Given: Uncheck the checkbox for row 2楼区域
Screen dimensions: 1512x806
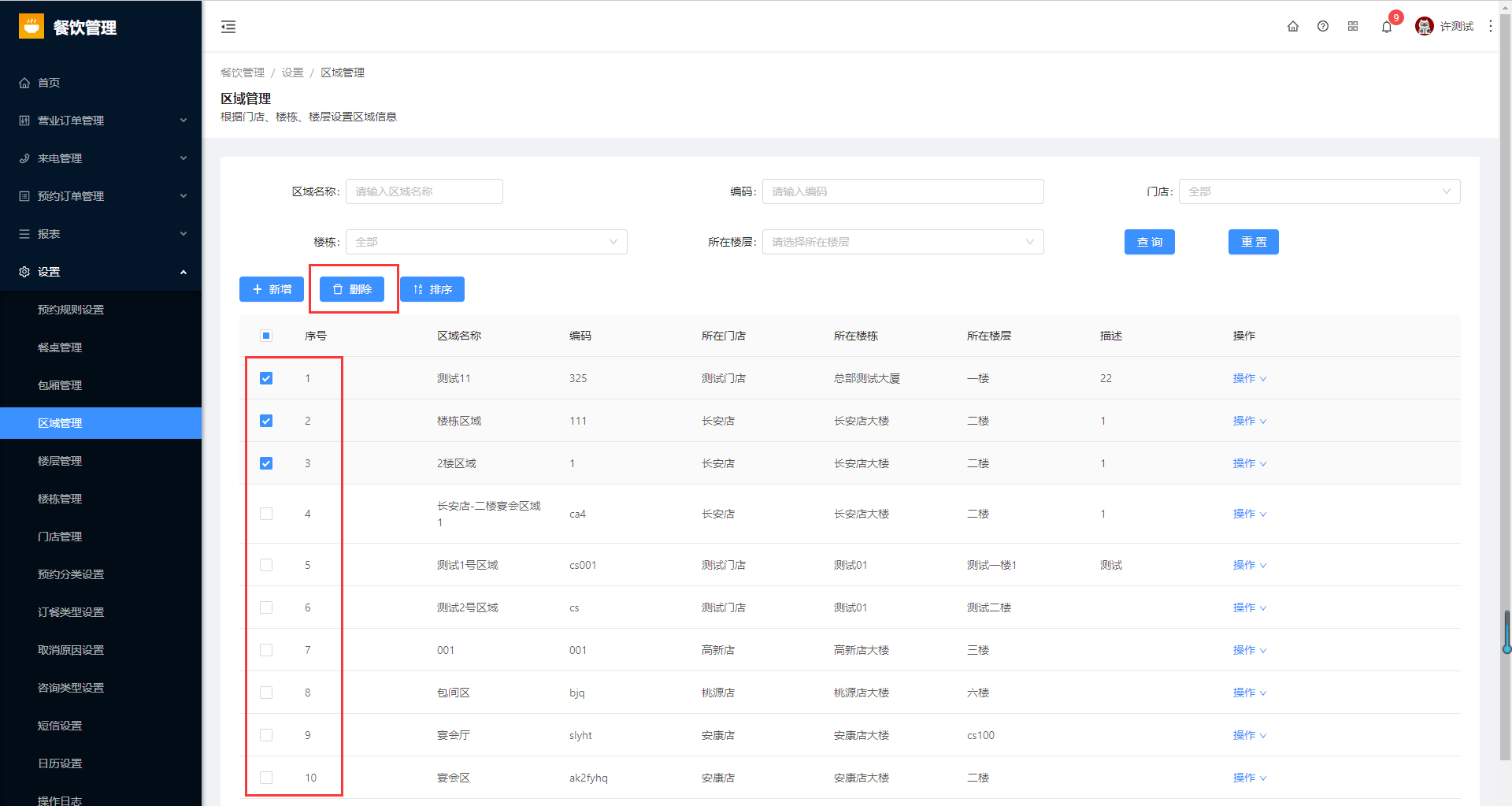Looking at the screenshot, I should 266,463.
